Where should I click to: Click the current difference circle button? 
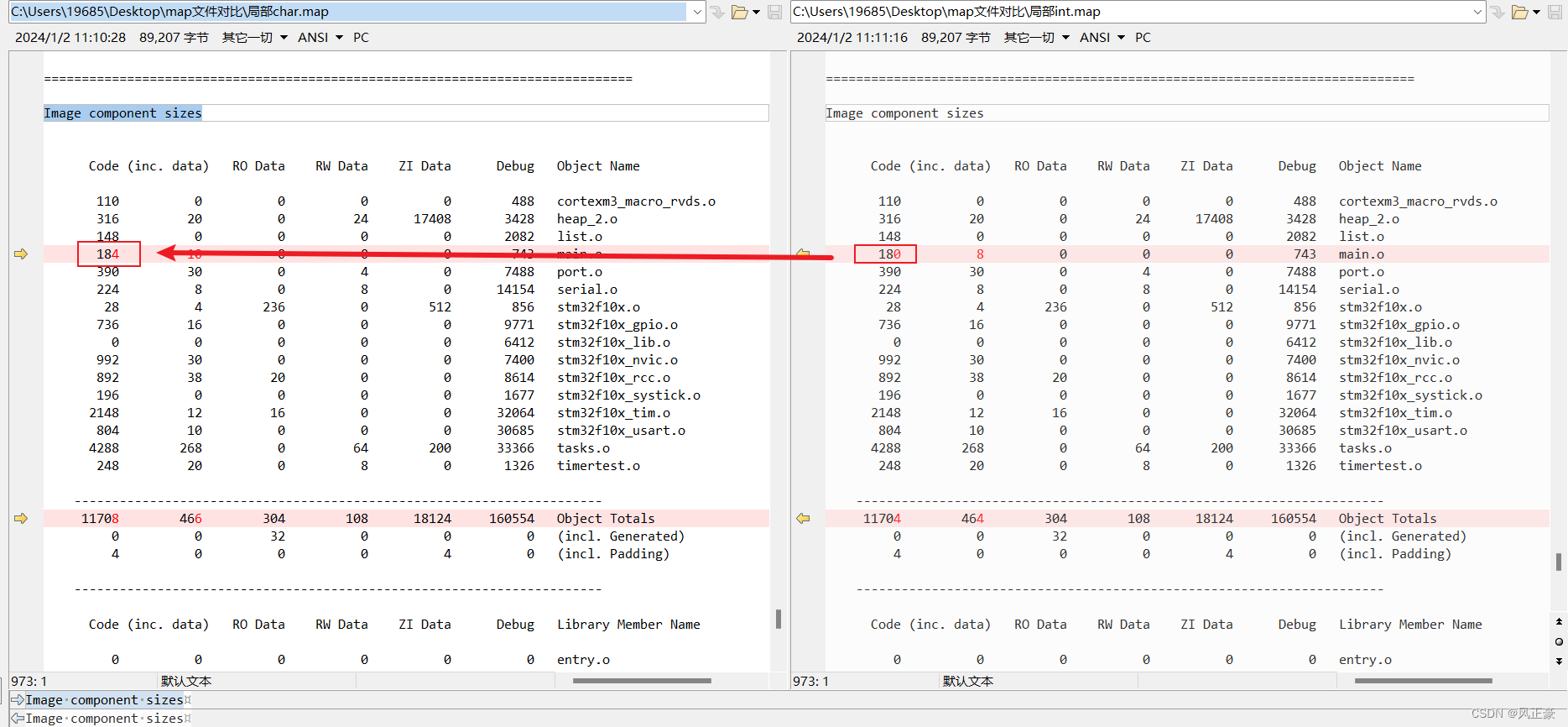pos(1559,641)
